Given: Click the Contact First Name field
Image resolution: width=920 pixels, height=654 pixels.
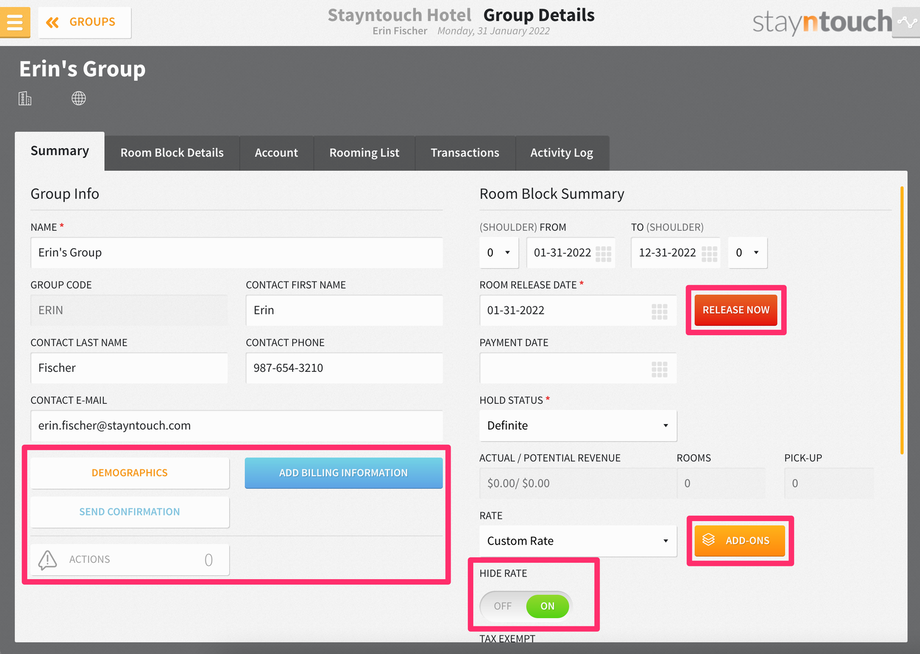Looking at the screenshot, I should [344, 310].
